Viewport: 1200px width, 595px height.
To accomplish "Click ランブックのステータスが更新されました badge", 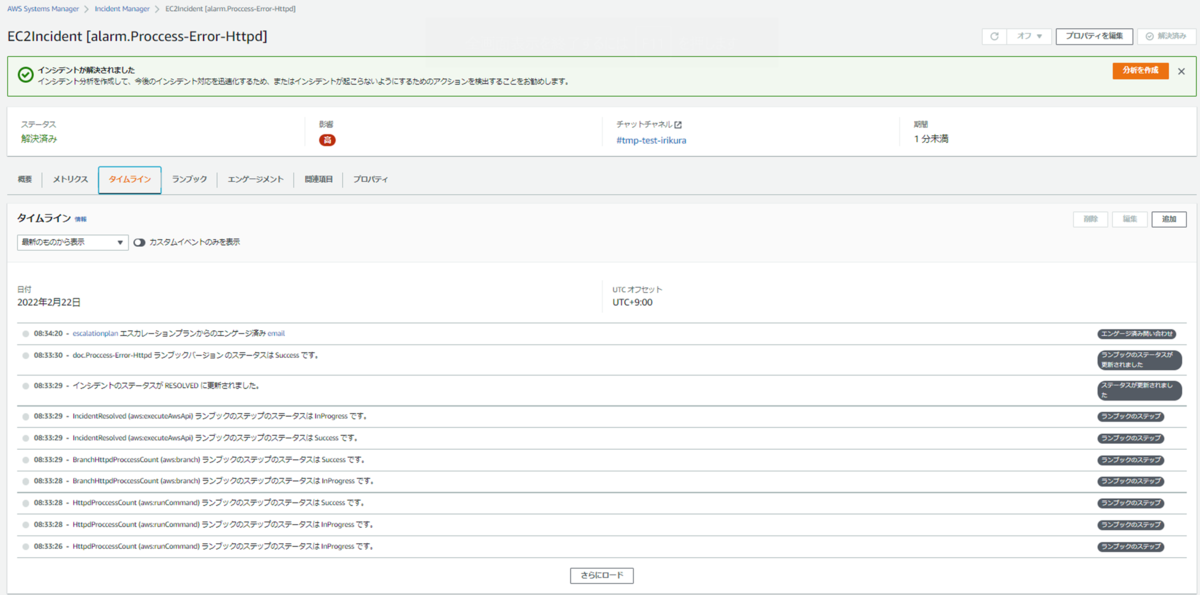I will click(1139, 360).
